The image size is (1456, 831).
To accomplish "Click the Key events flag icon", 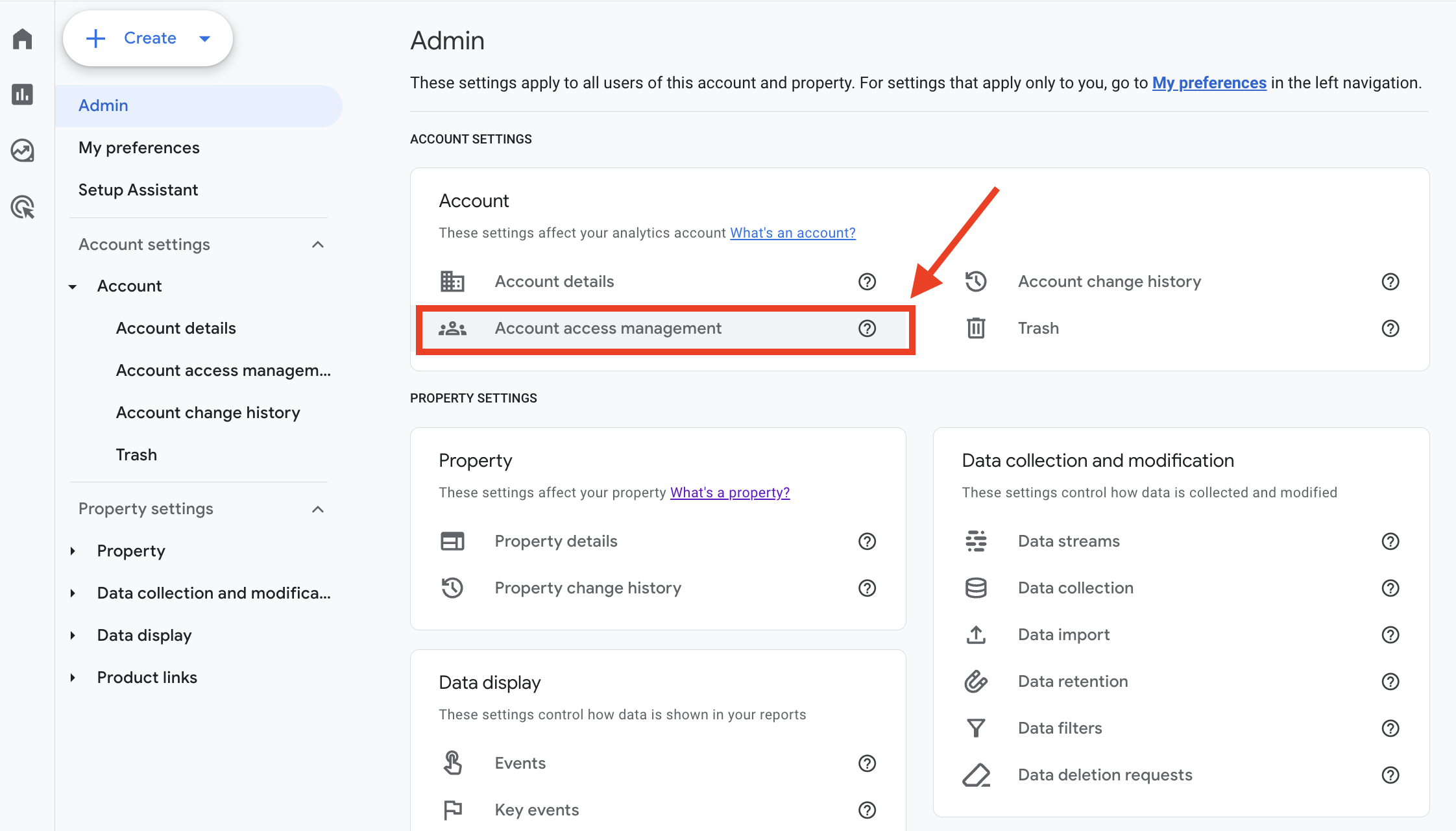I will [452, 810].
